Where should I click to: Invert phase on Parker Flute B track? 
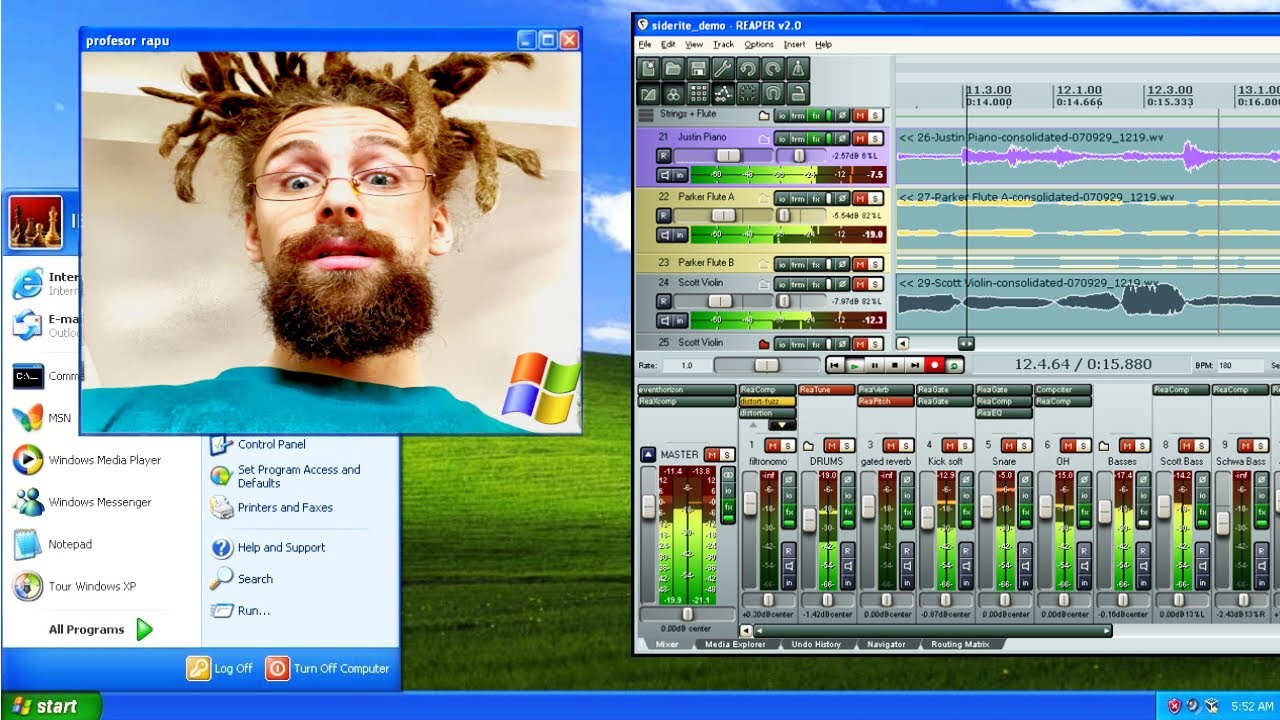click(842, 264)
